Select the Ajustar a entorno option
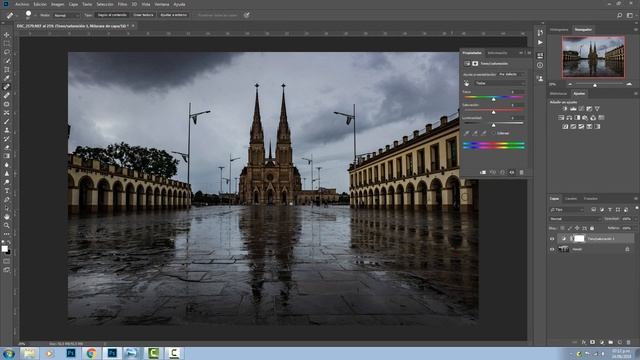640x360 pixels. coord(173,15)
